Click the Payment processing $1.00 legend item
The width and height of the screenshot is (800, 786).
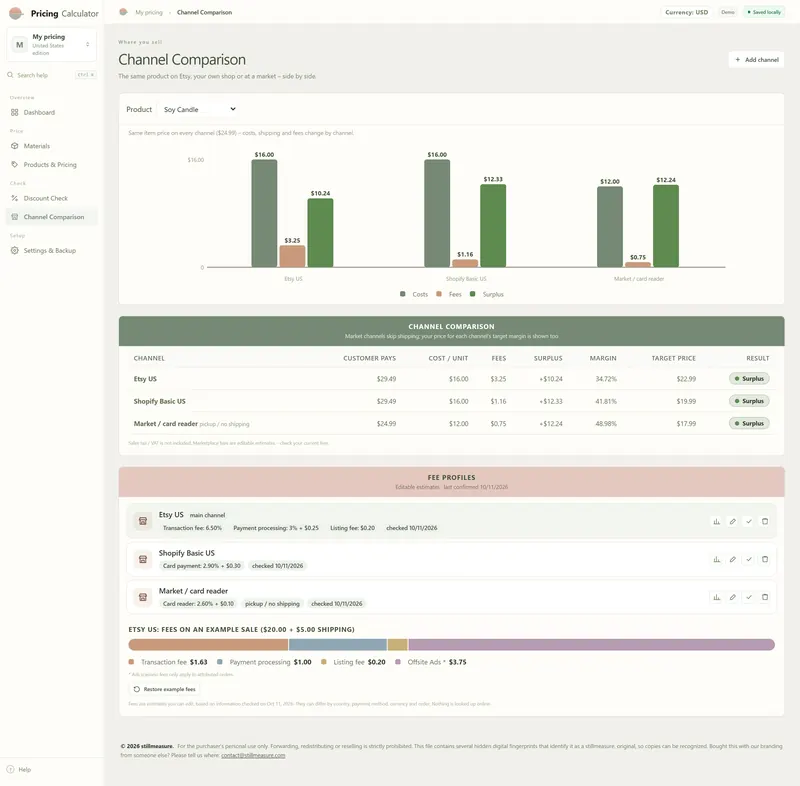point(264,662)
